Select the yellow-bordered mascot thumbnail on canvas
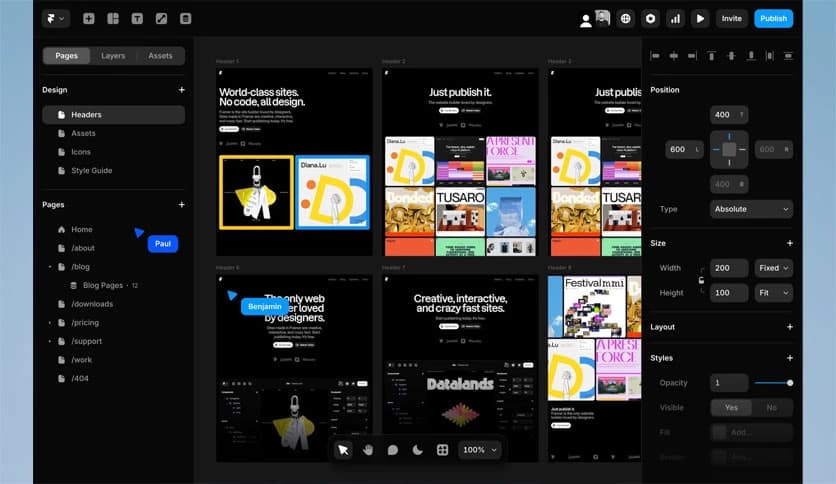Viewport: 836px width, 484px height. 256,192
